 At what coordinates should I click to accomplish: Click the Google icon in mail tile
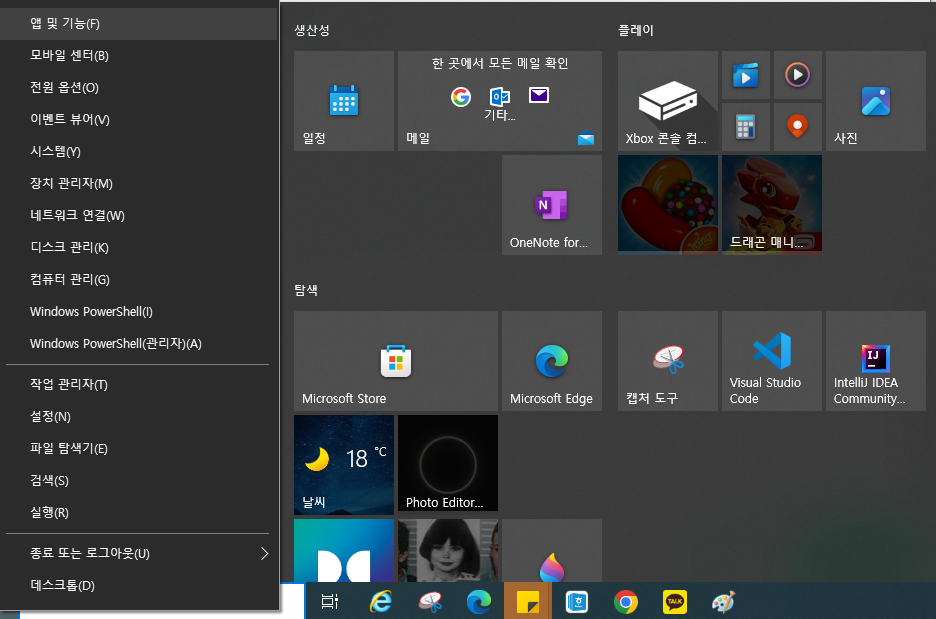[461, 97]
